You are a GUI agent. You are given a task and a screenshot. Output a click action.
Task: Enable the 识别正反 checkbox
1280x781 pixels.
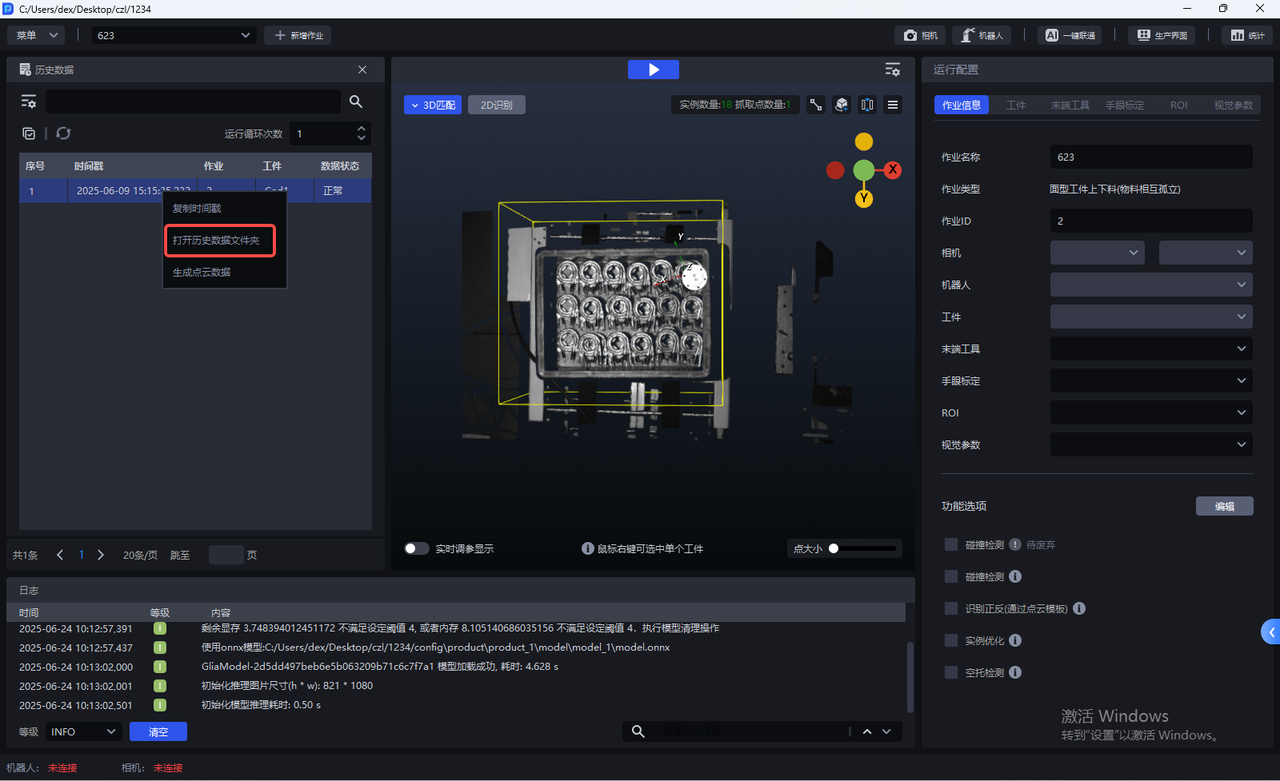[951, 608]
